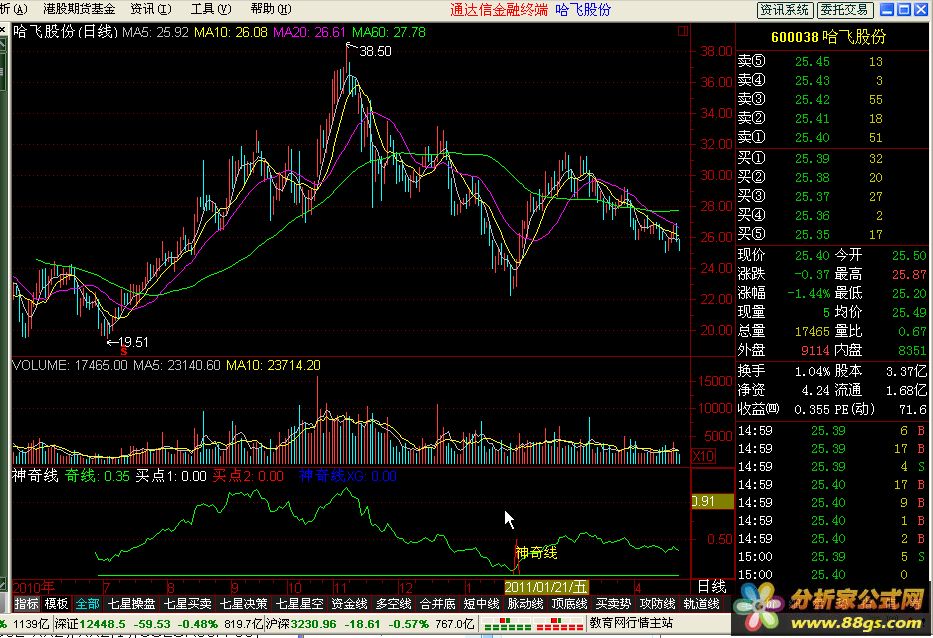This screenshot has width=933, height=638.
Task: Click the 换手 1.04% value
Action: [812, 371]
